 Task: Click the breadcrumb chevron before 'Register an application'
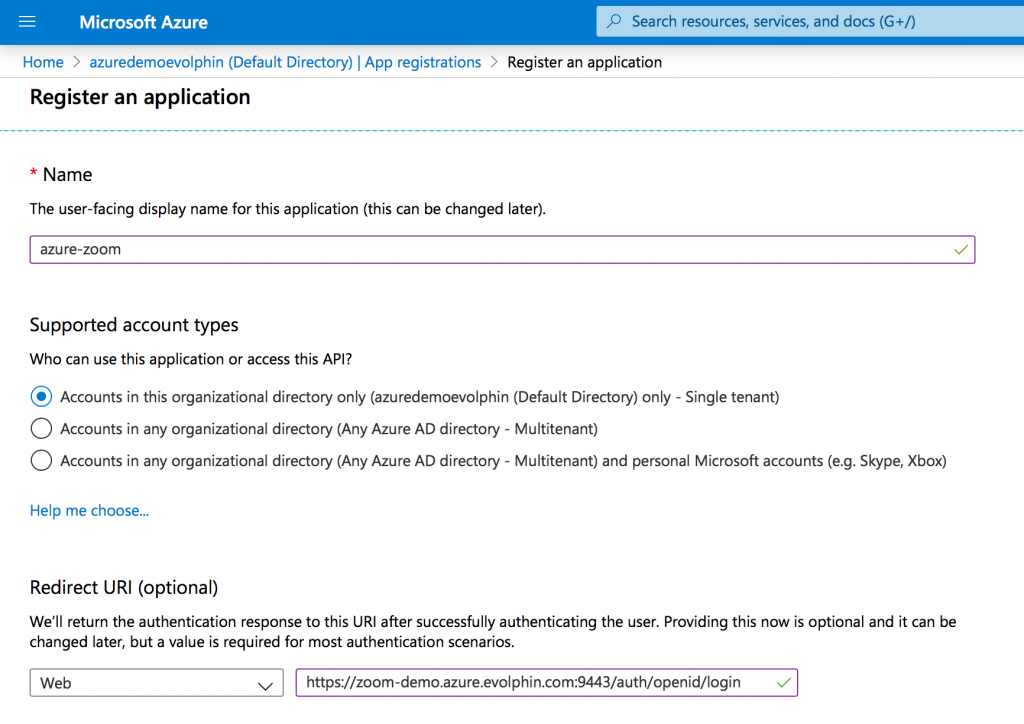click(494, 62)
